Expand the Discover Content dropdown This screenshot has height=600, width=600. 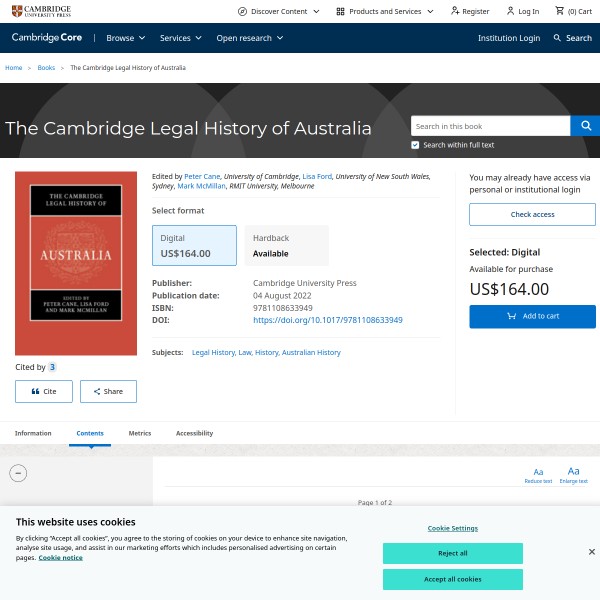tap(279, 11)
